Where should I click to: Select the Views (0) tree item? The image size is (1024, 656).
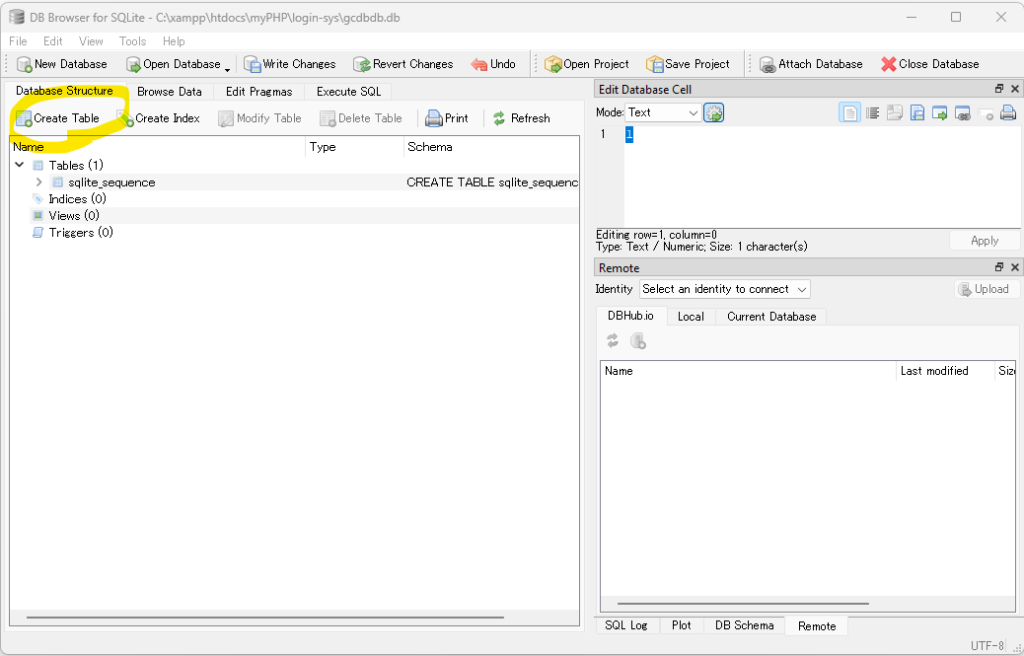click(73, 215)
